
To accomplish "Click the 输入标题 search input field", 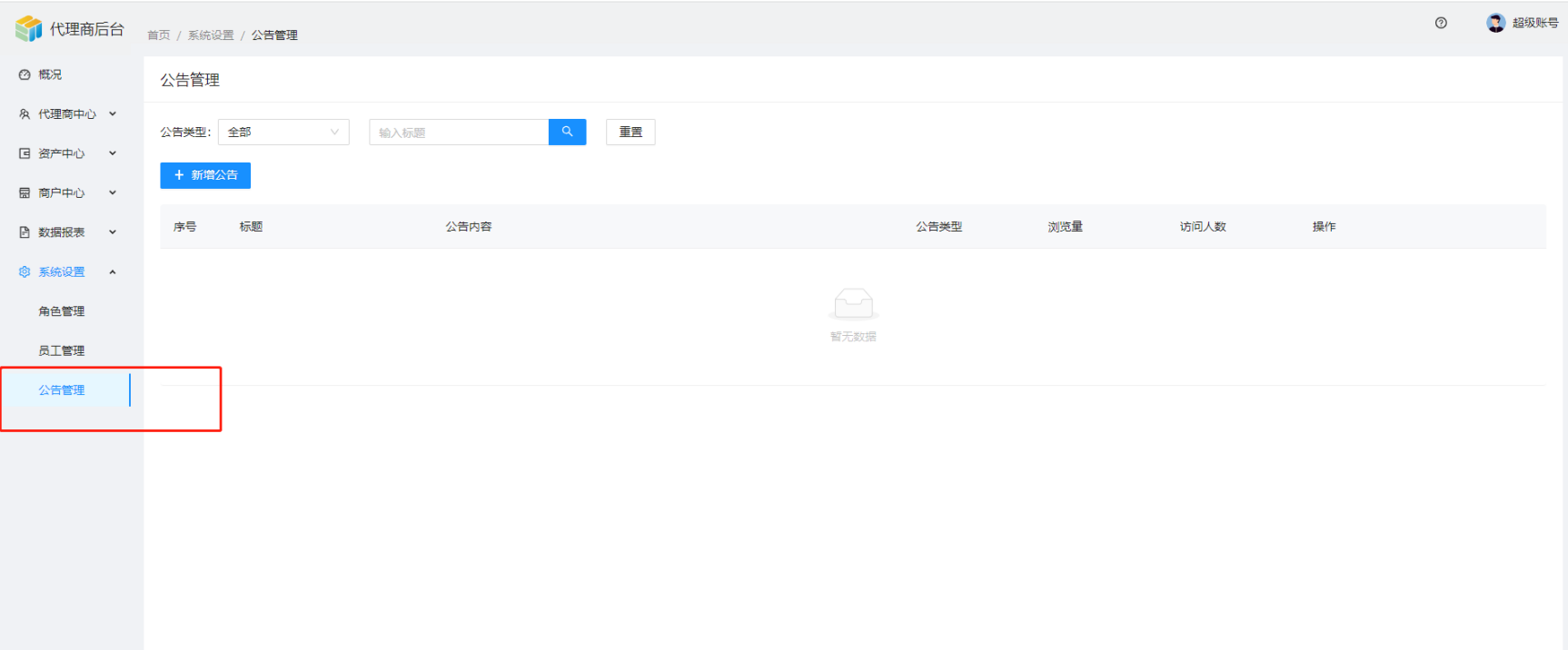I will click(459, 133).
